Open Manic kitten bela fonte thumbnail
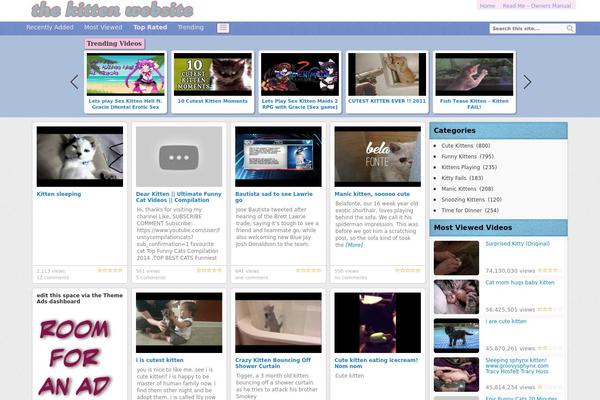The image size is (600, 400). 378,157
